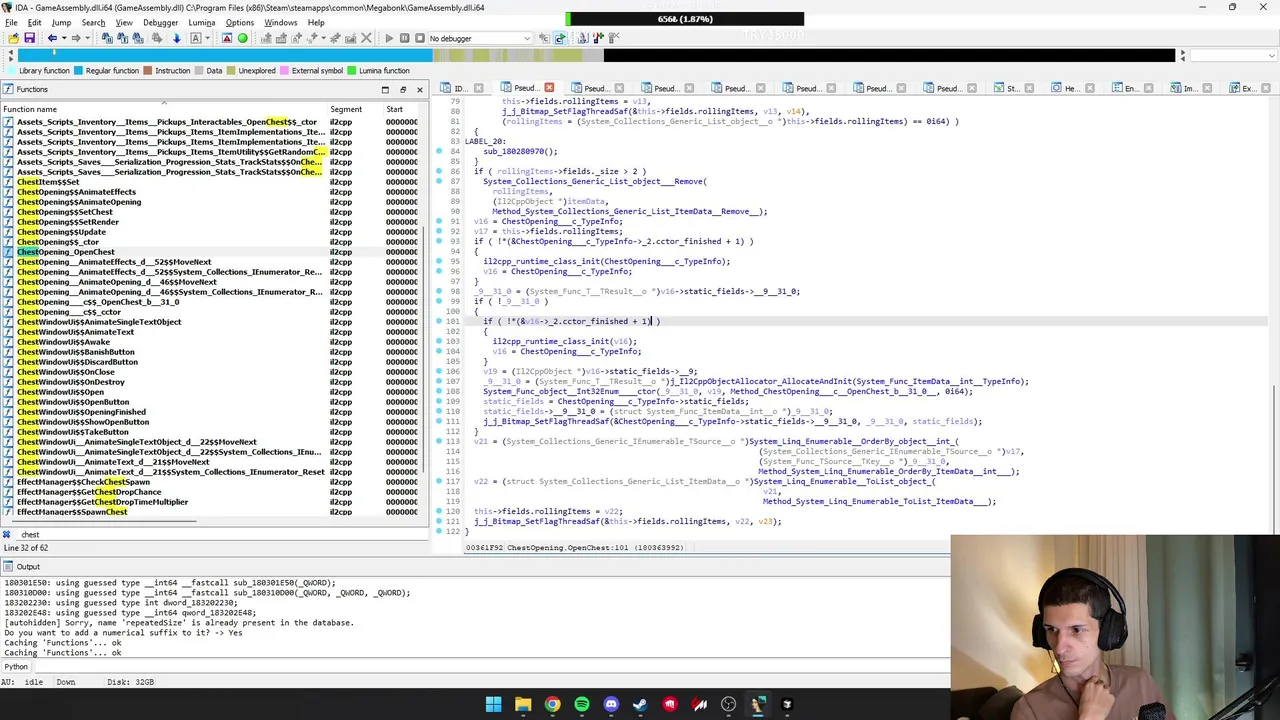The width and height of the screenshot is (1280, 720).
Task: Toggle breakpoint dot at line 101
Action: click(439, 322)
